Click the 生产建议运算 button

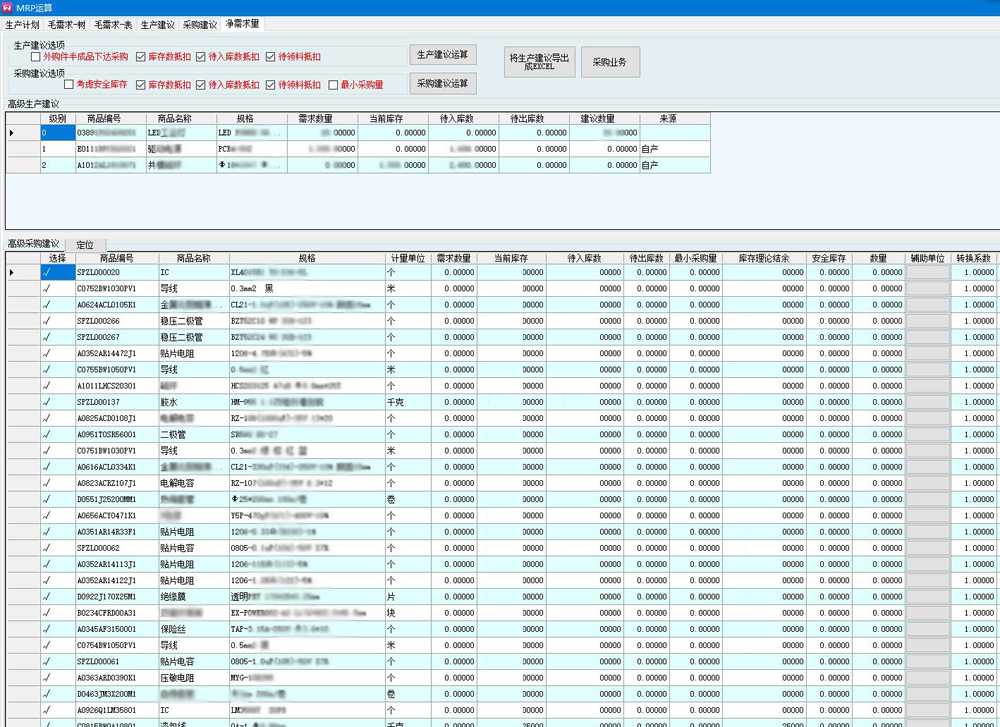pos(442,55)
